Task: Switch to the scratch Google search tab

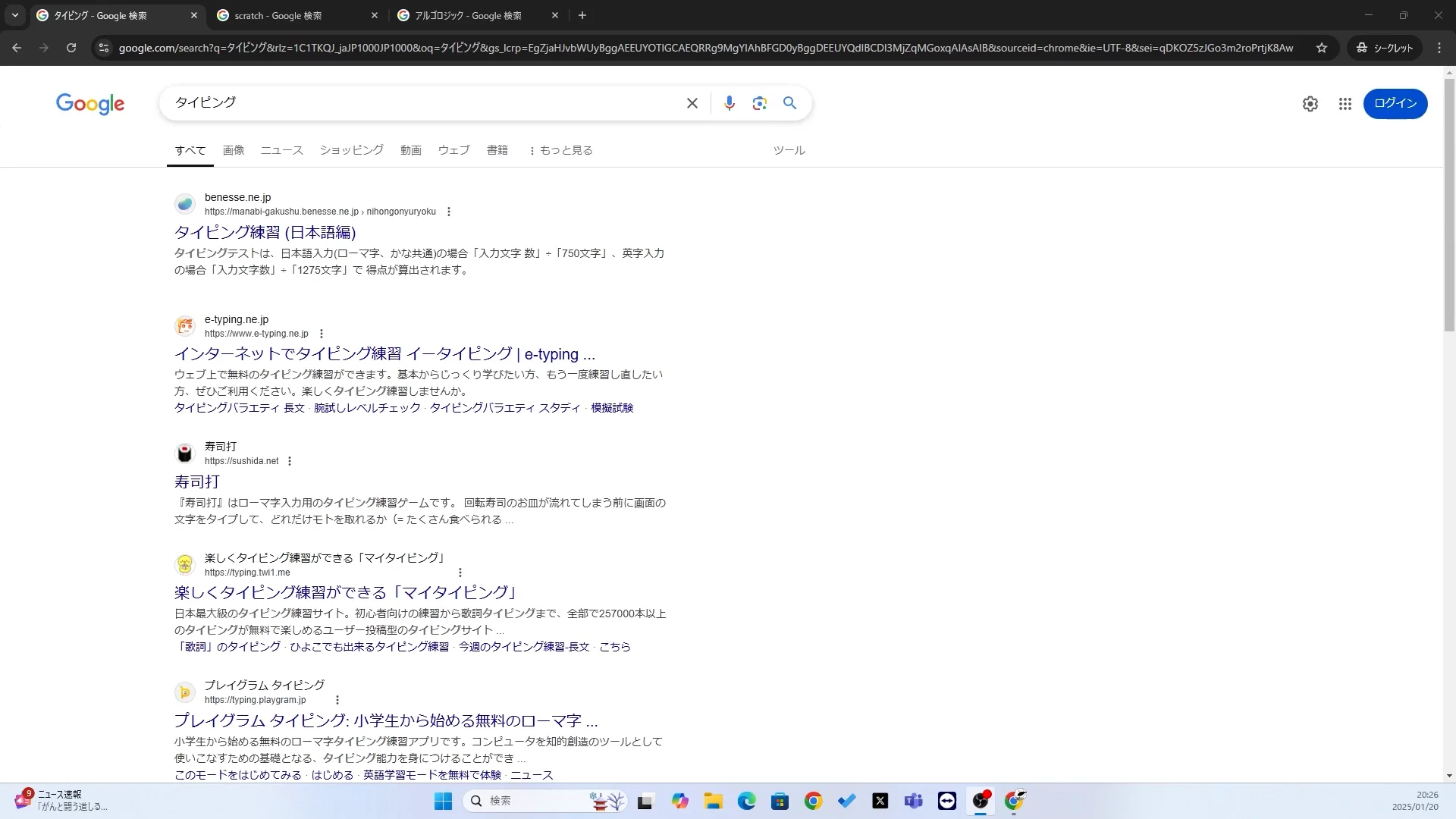Action: 278,15
